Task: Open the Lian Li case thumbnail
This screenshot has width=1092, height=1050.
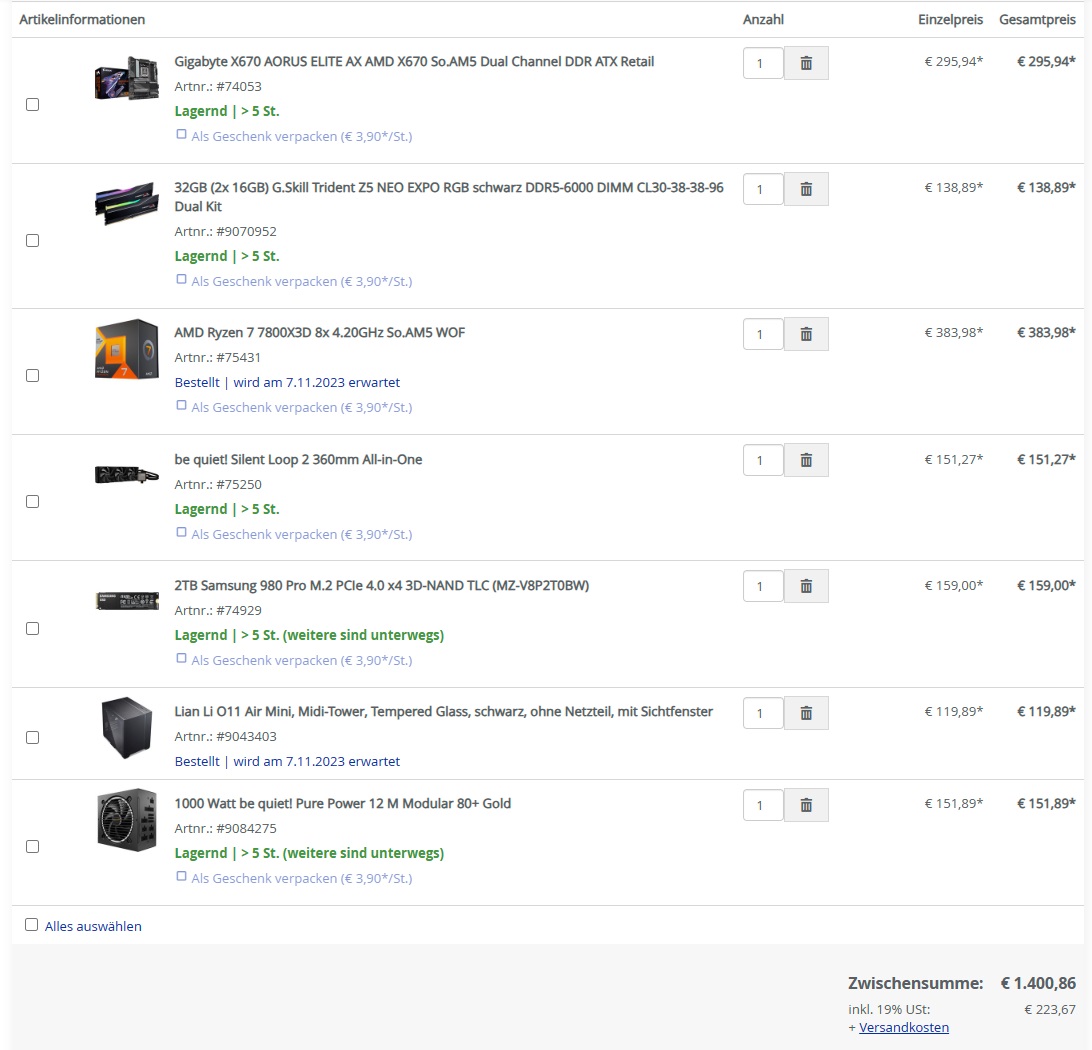Action: coord(127,728)
